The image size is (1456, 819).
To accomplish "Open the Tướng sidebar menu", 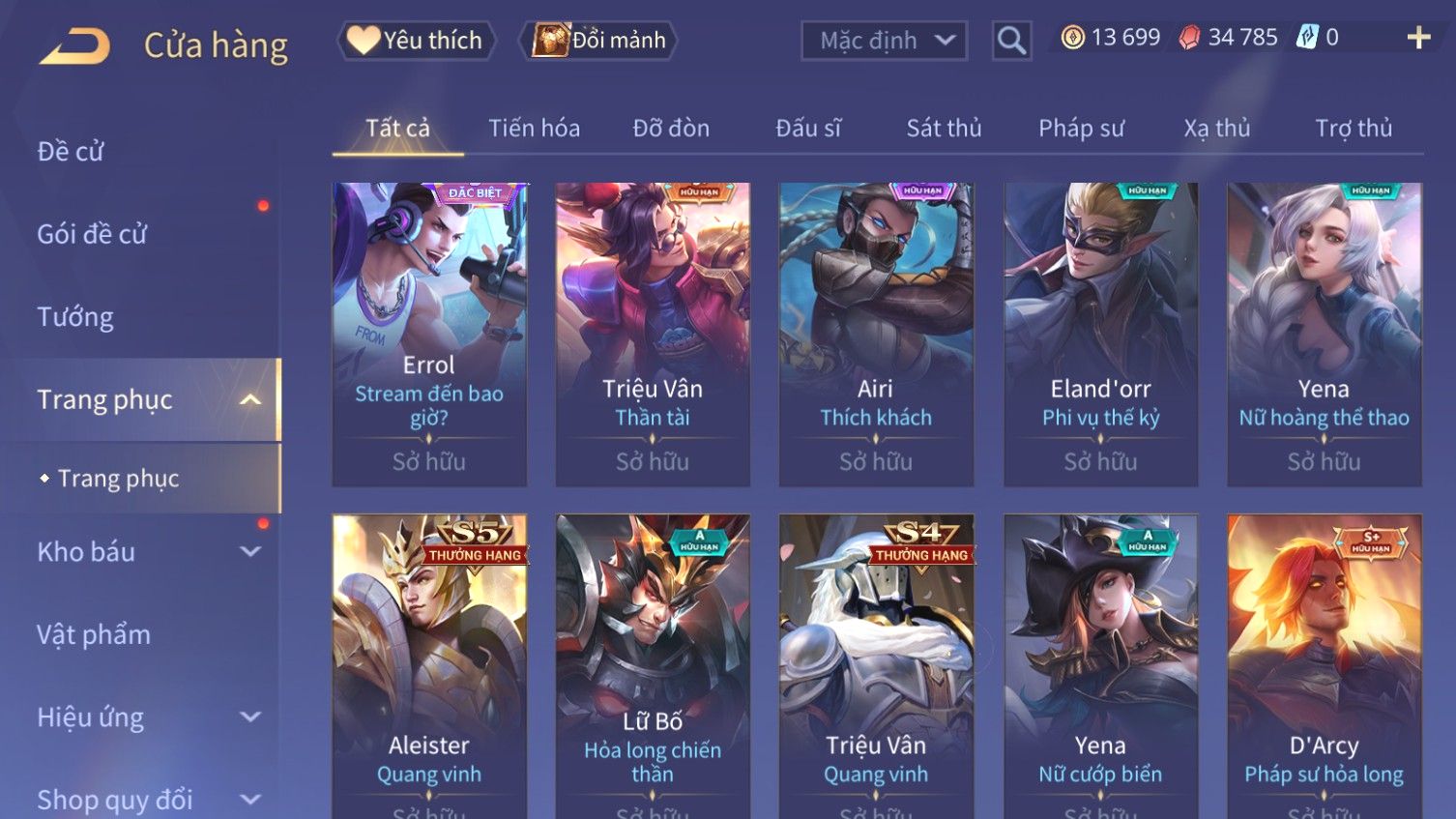I will tap(75, 317).
